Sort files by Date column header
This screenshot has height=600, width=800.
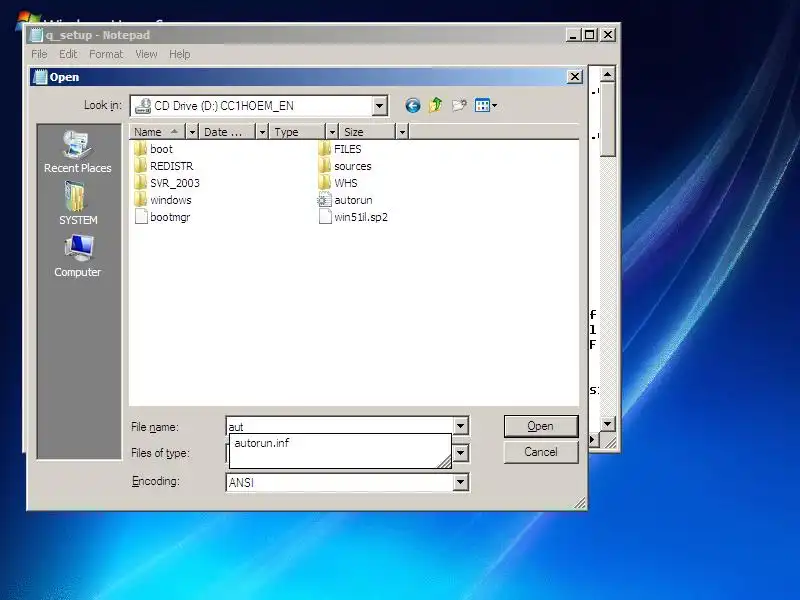[x=228, y=132]
